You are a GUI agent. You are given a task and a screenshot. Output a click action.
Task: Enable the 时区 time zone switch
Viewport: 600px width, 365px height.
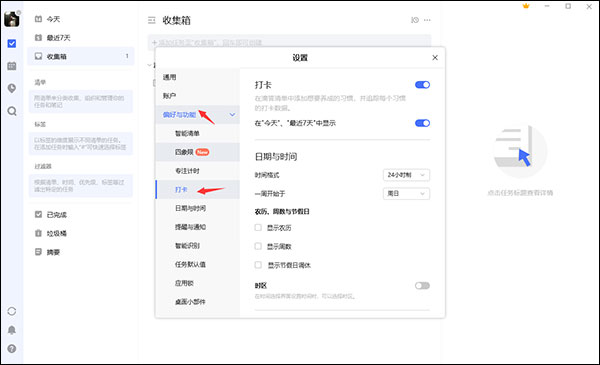(x=422, y=285)
